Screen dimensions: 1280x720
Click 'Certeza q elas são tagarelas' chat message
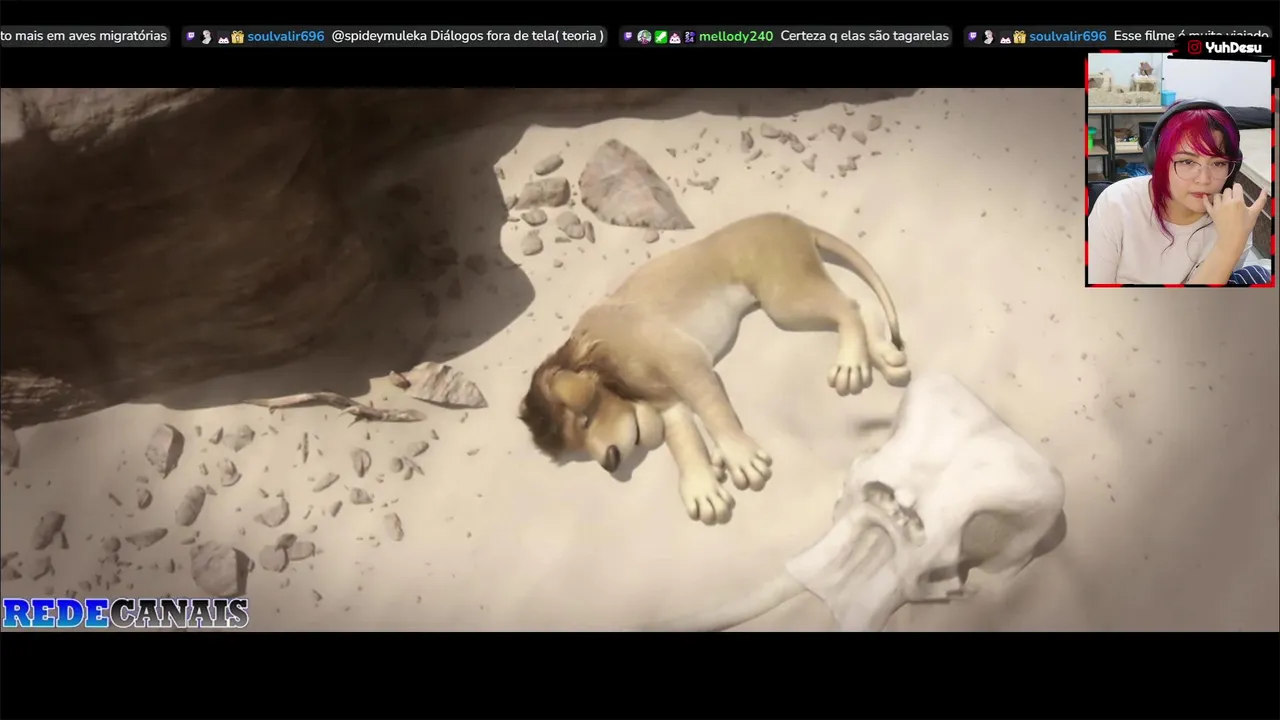(865, 36)
